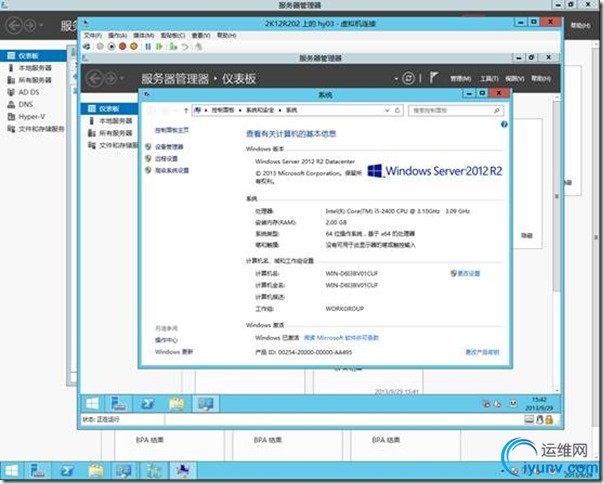Open PowerShell from the VM taskbar
Screen dimensions: 604x484
148,403
